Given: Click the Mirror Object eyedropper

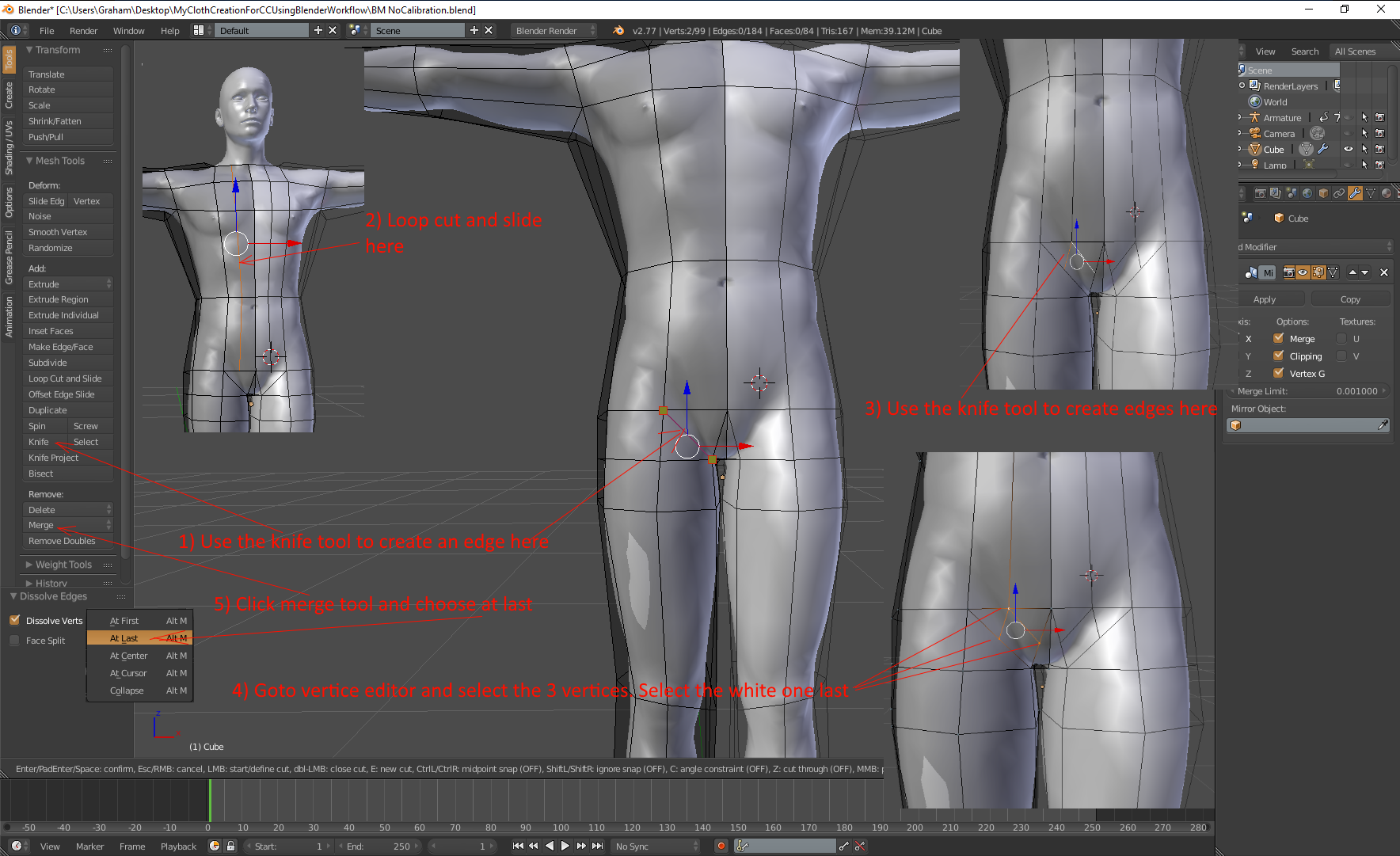Looking at the screenshot, I should (1383, 425).
